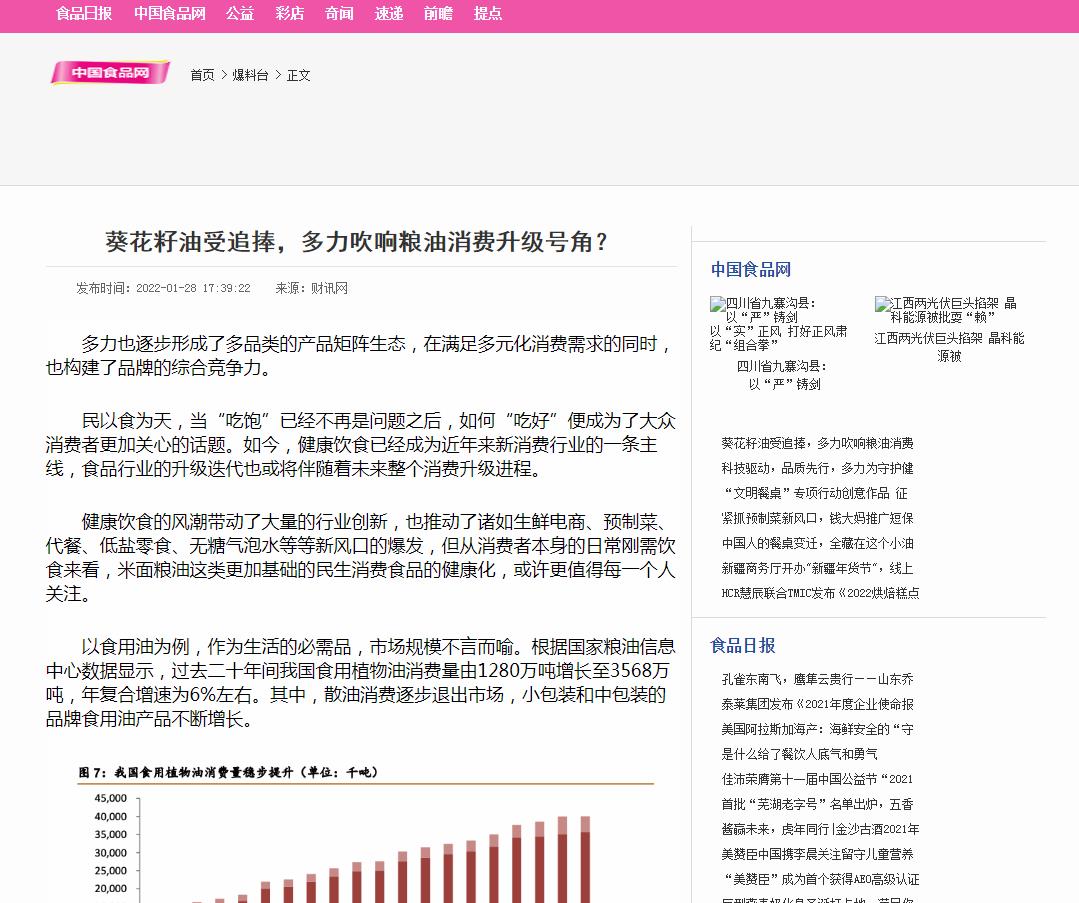Click the 中国食品网 pink logo
Viewport: 1079px width, 903px height.
[110, 72]
